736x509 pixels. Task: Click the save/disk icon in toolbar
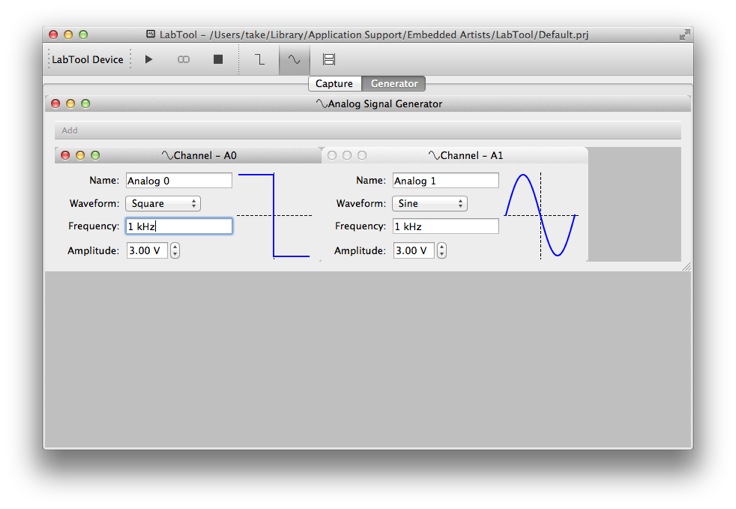(329, 60)
